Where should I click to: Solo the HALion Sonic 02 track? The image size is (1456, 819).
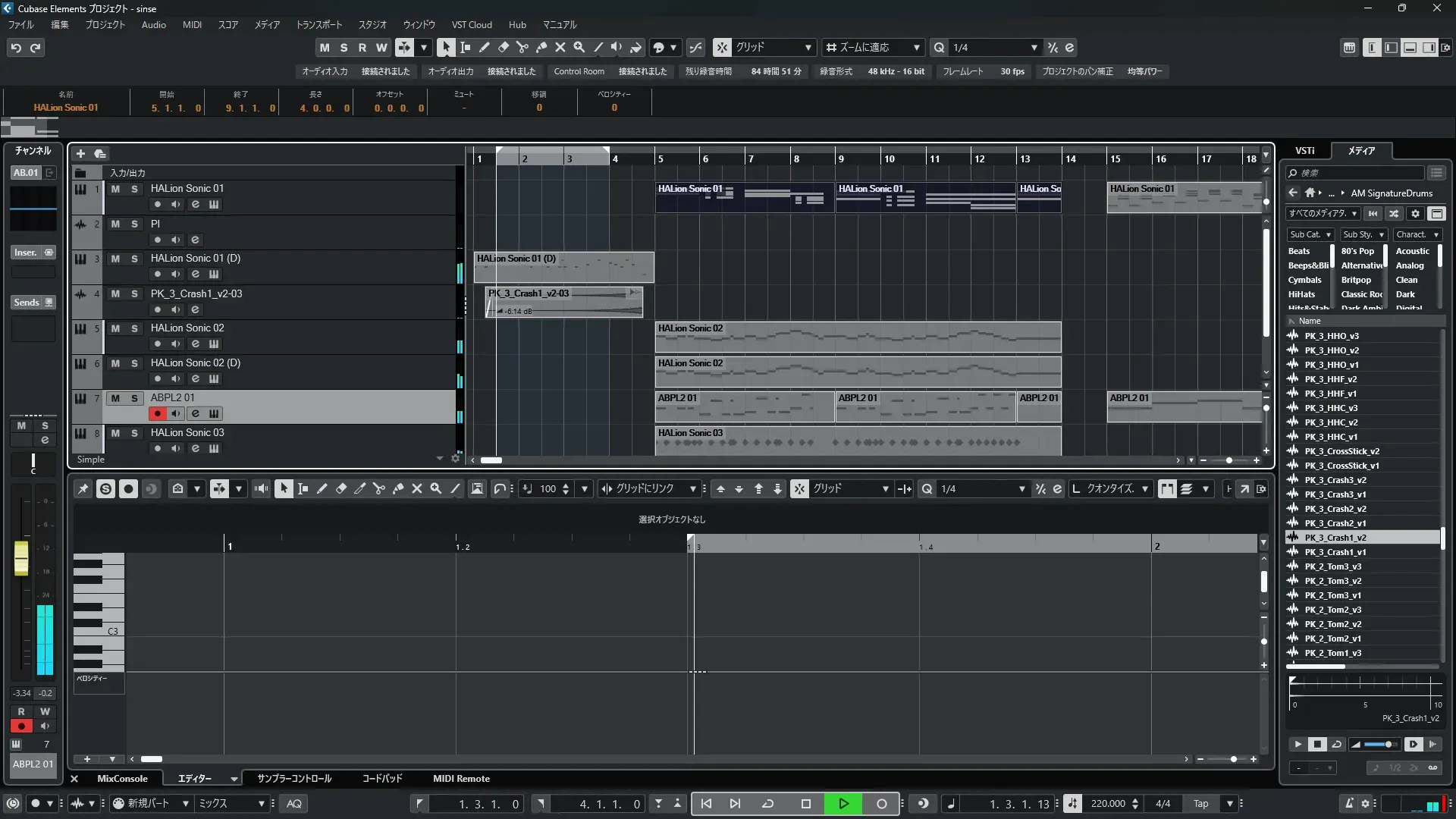134,328
